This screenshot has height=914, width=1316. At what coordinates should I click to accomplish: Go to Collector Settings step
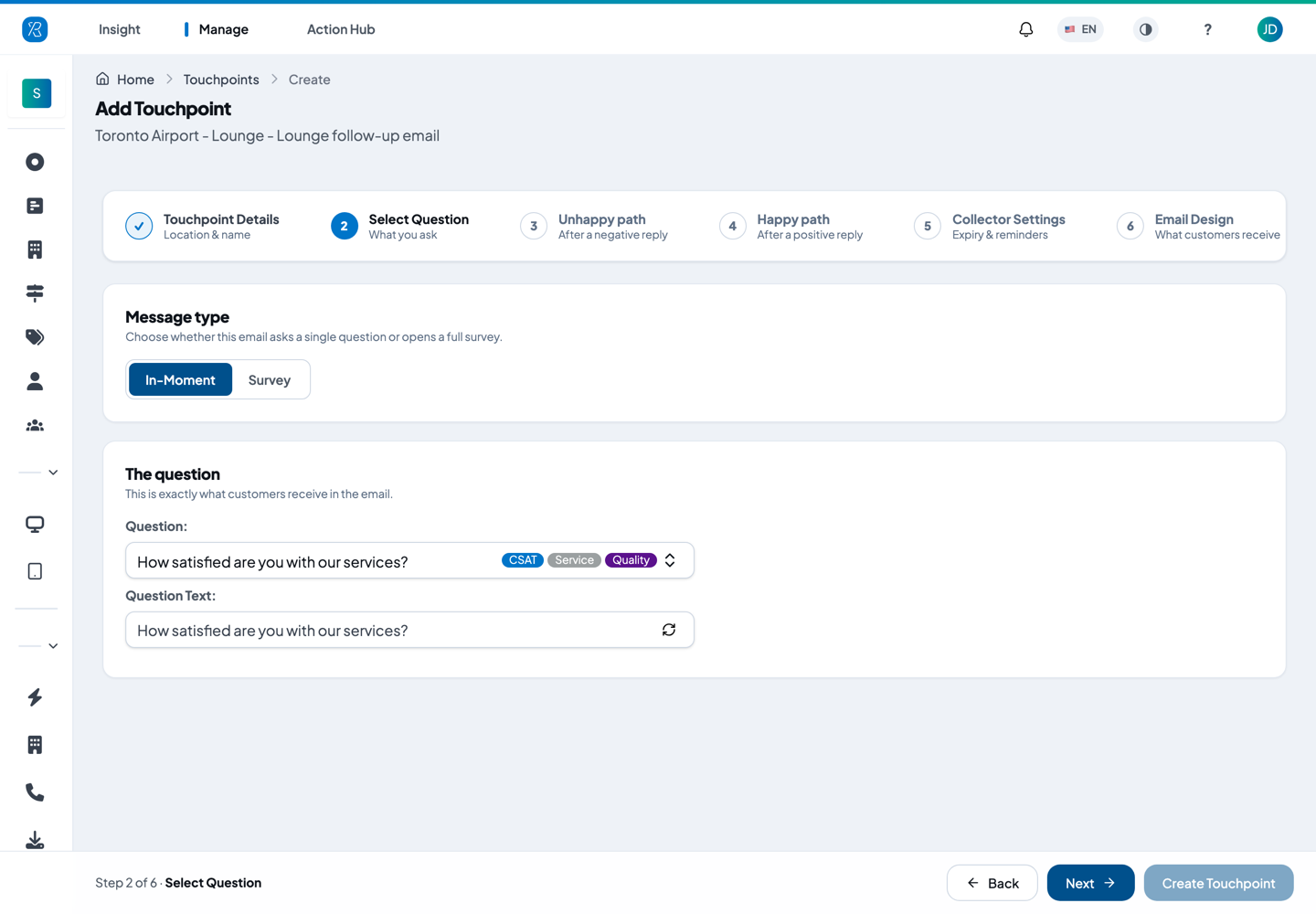tap(990, 226)
